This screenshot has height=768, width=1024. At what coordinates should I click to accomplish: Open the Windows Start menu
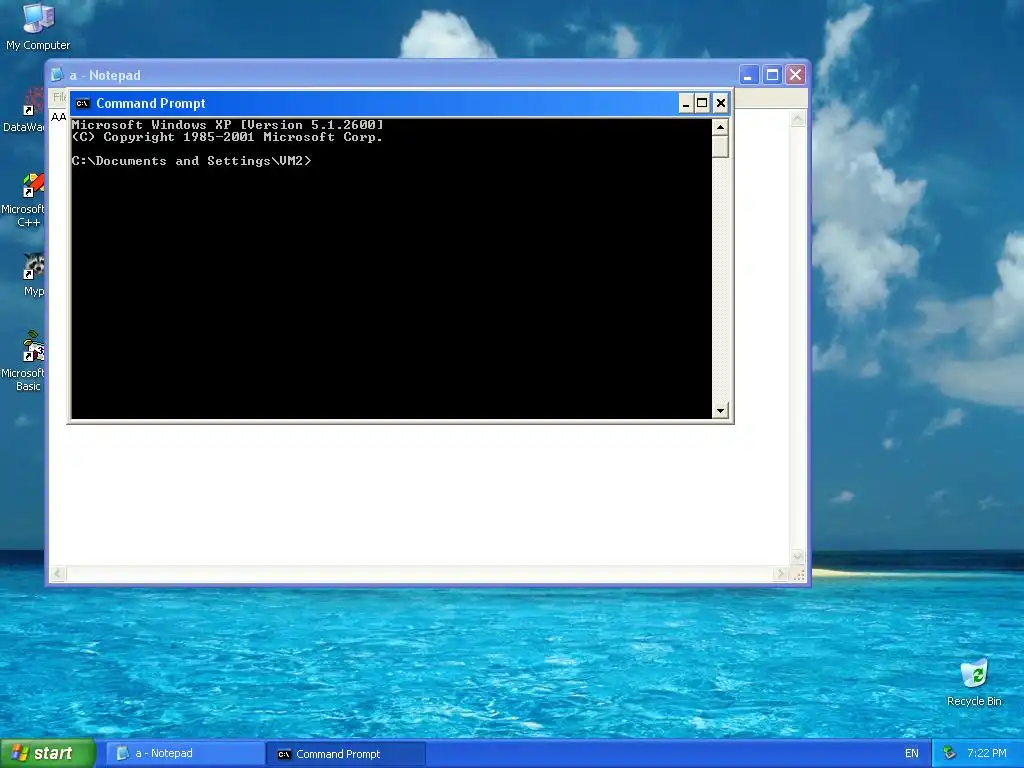(x=48, y=753)
